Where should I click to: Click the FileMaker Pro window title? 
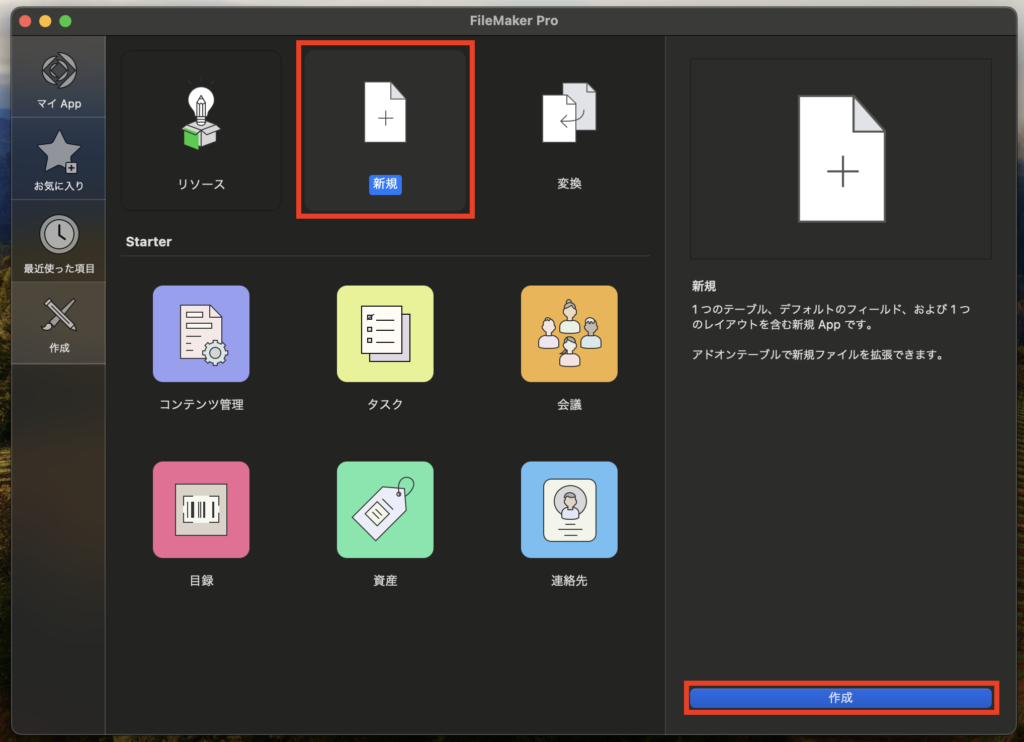tap(513, 20)
